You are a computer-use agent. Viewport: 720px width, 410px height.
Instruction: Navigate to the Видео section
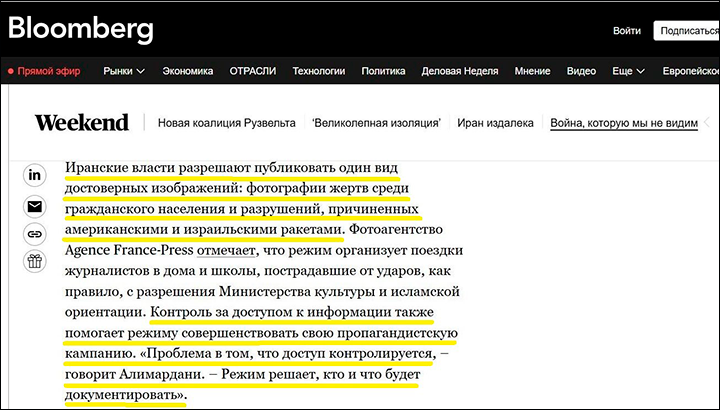coord(581,71)
